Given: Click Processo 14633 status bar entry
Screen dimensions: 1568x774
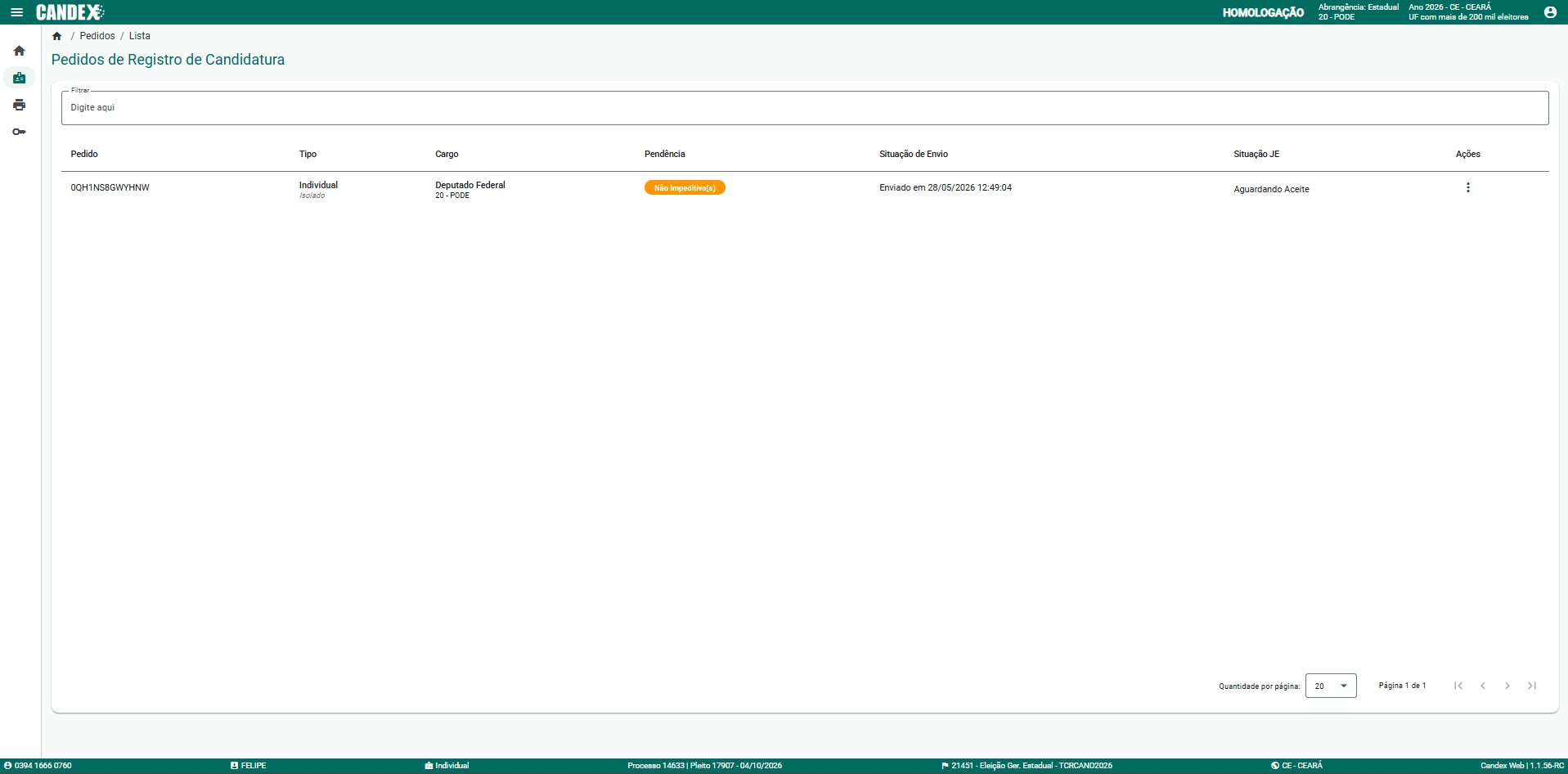Looking at the screenshot, I should [704, 766].
